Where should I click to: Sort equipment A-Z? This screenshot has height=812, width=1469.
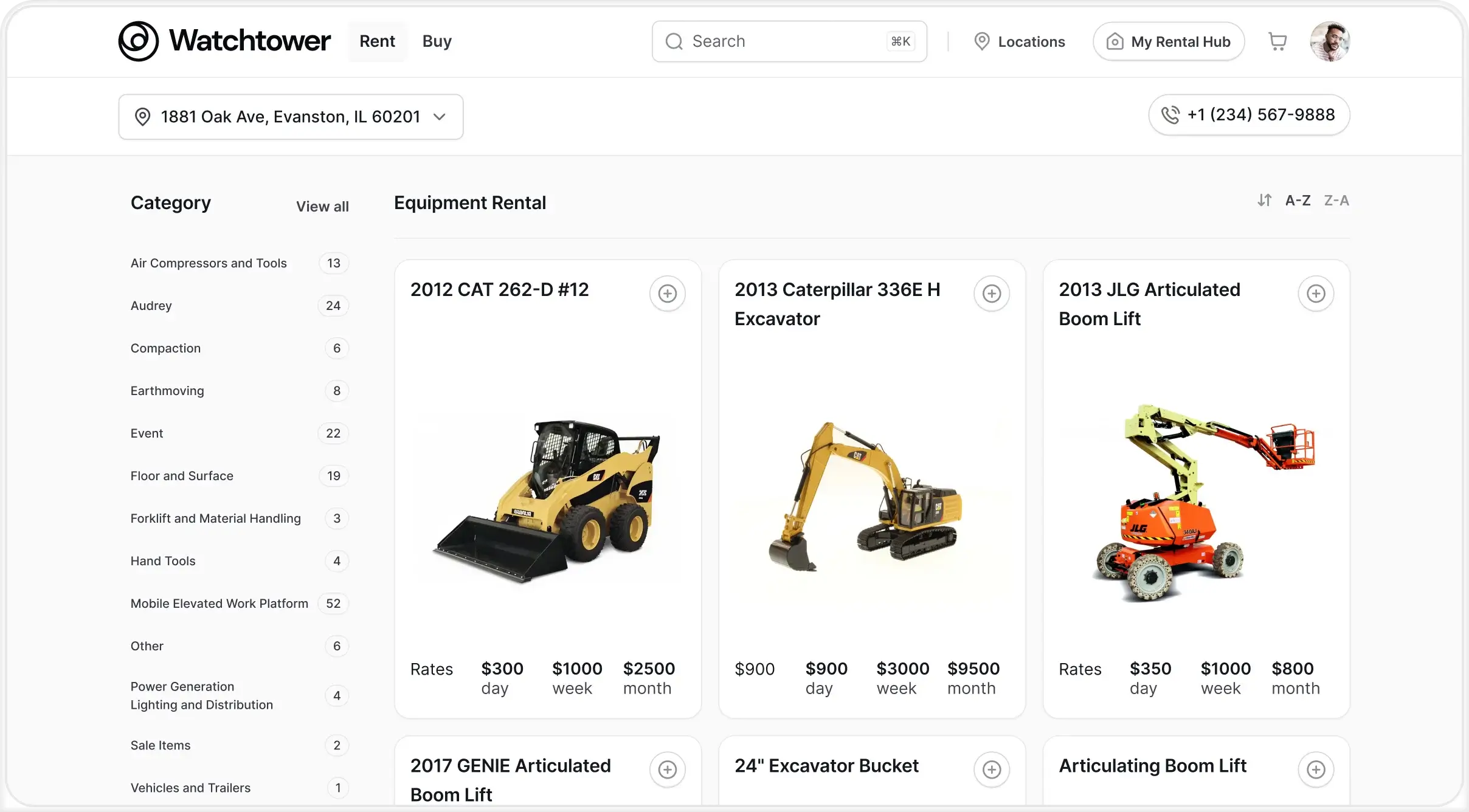(1298, 201)
